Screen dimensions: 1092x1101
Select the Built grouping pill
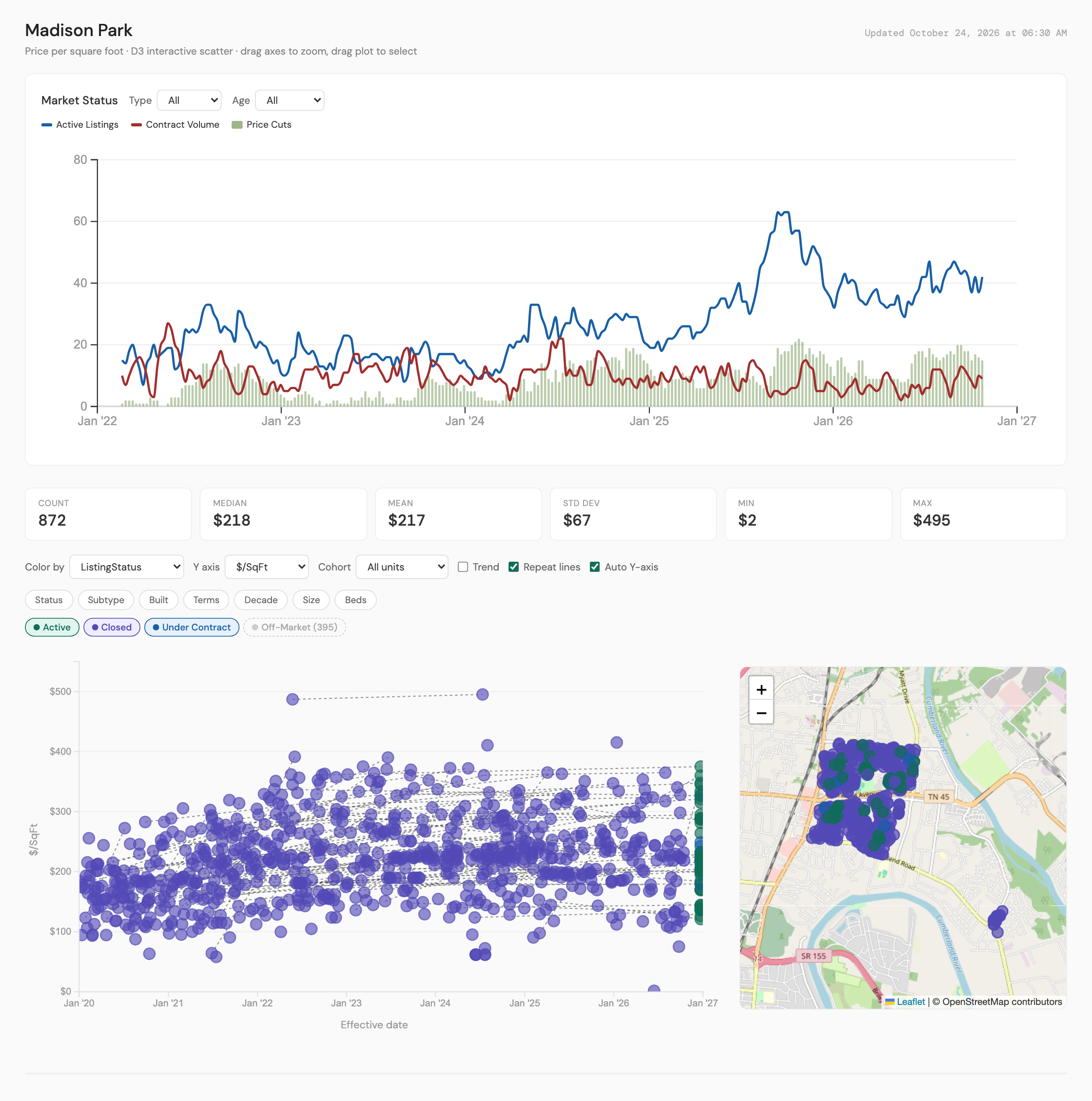click(x=158, y=600)
